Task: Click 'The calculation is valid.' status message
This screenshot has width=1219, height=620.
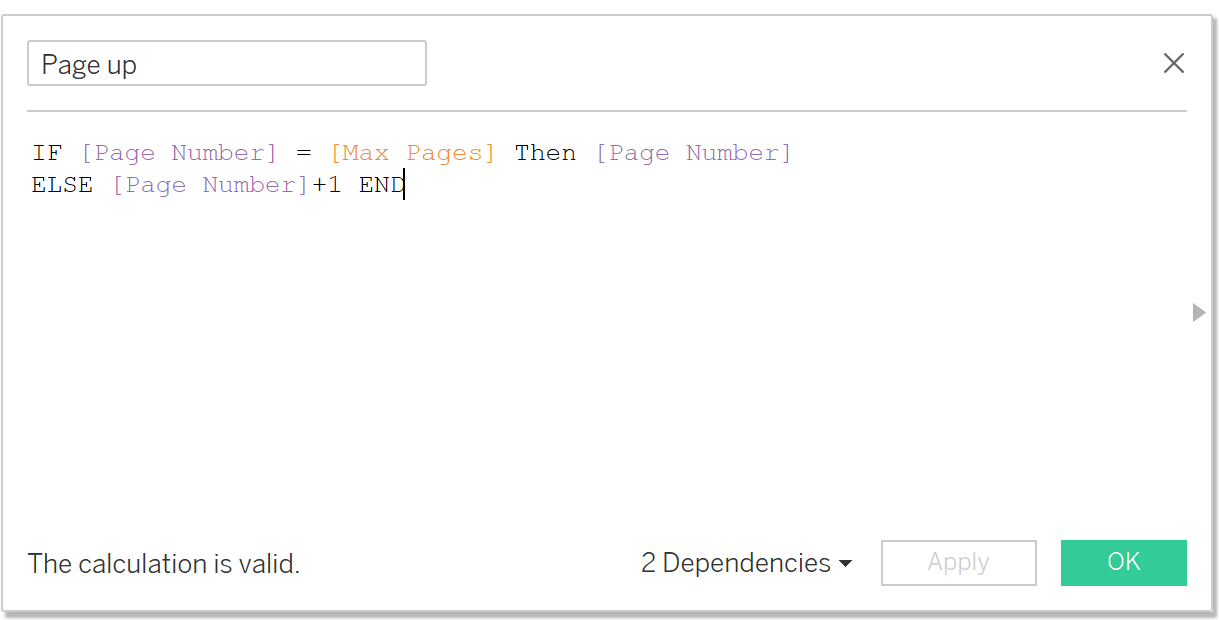Action: 164,564
